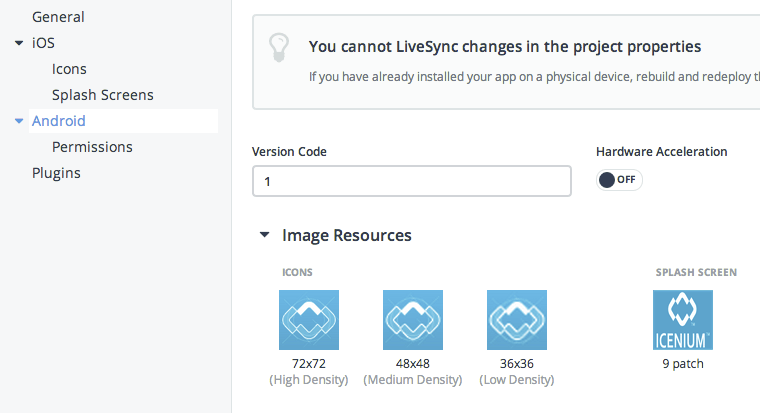Open iOS Icons settings
This screenshot has width=760, height=413.
click(x=69, y=69)
